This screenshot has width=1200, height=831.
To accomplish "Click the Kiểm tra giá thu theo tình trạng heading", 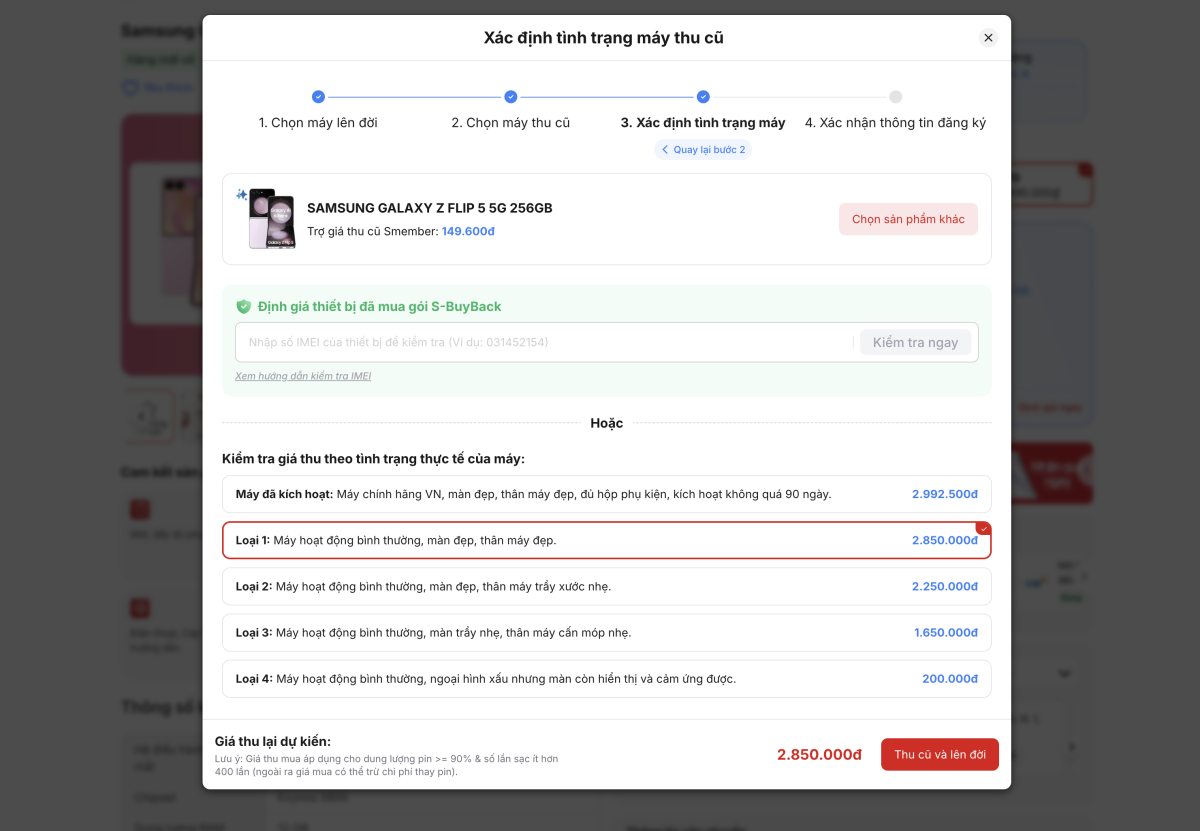I will [373, 459].
